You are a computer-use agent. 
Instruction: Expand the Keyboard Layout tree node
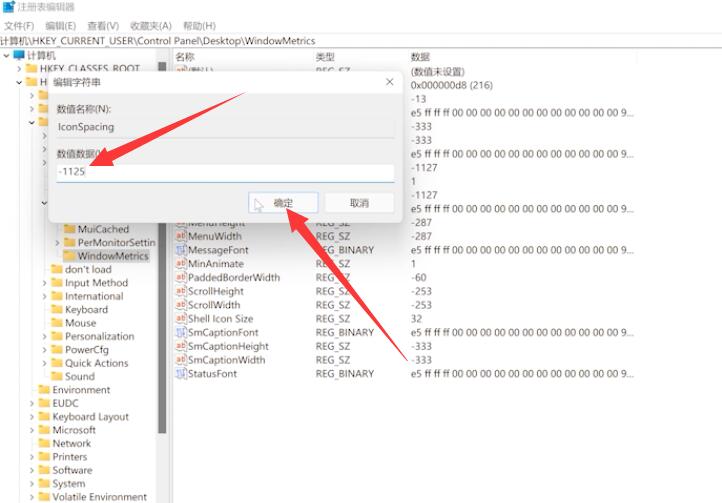pyautogui.click(x=32, y=417)
